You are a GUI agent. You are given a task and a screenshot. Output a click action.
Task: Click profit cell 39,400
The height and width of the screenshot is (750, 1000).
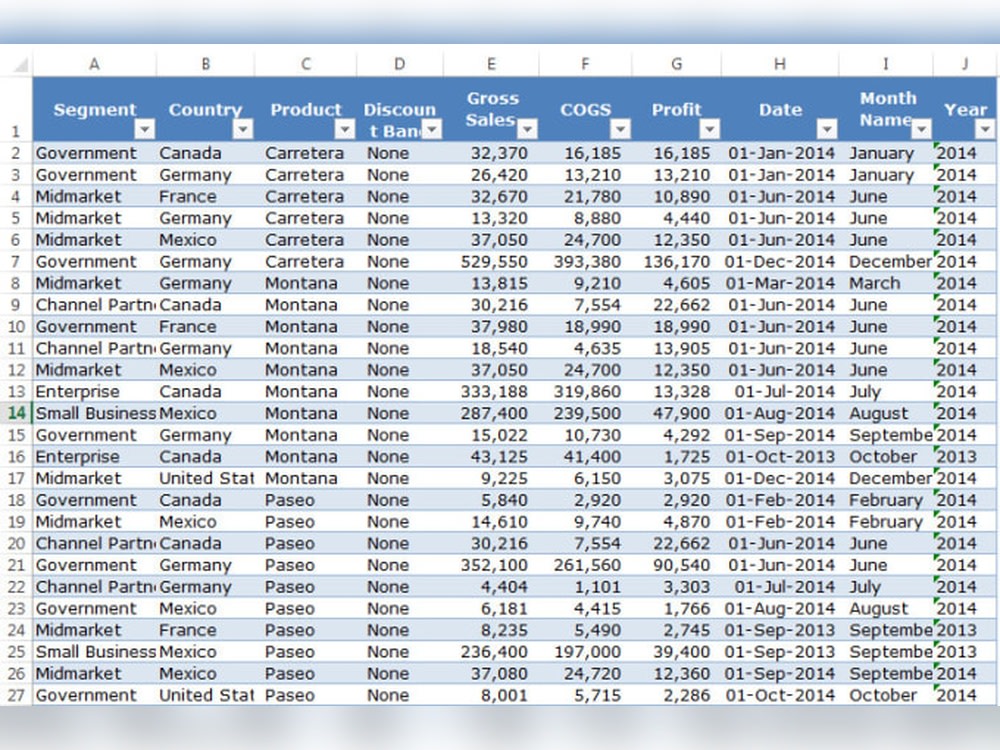click(677, 652)
